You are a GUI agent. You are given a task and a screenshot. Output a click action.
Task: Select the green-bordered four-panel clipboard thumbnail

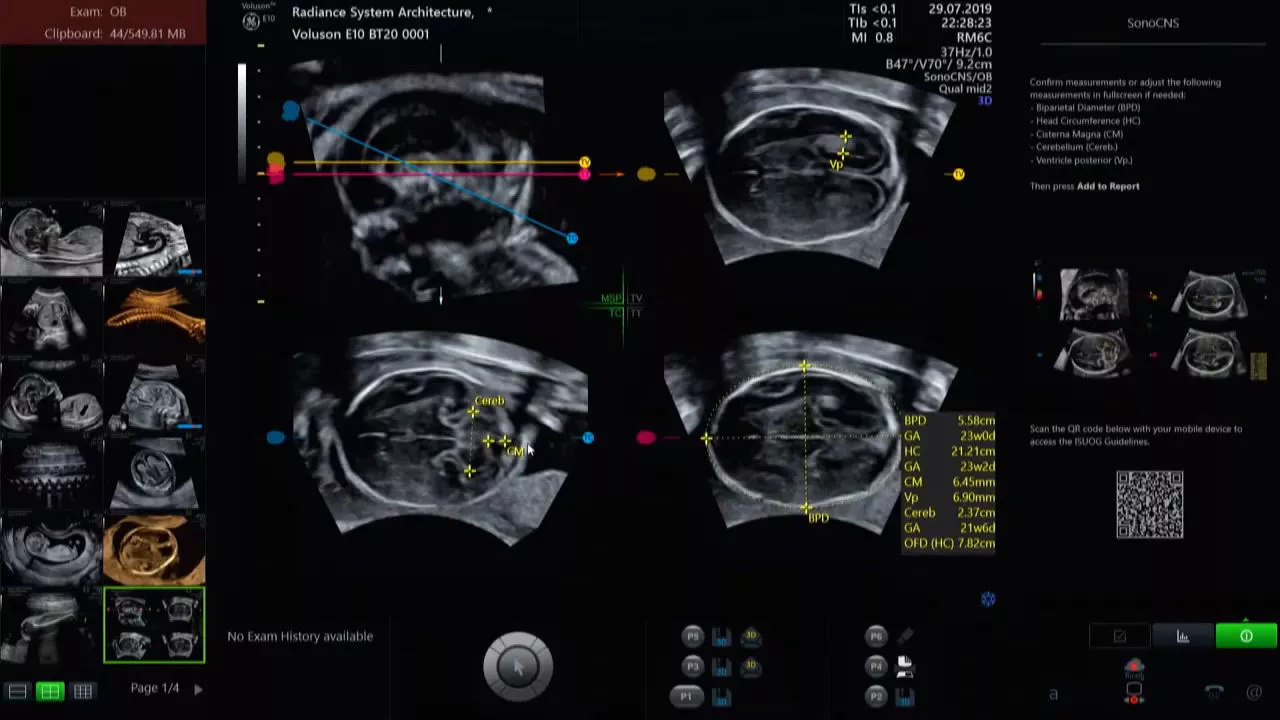(x=154, y=625)
